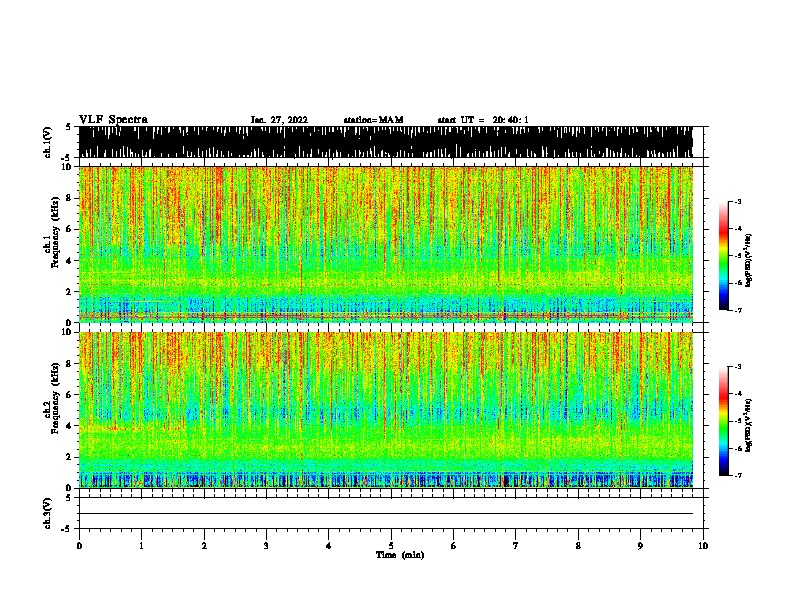Click time axis tick label '8'
This screenshot has width=792, height=612.
[x=578, y=546]
